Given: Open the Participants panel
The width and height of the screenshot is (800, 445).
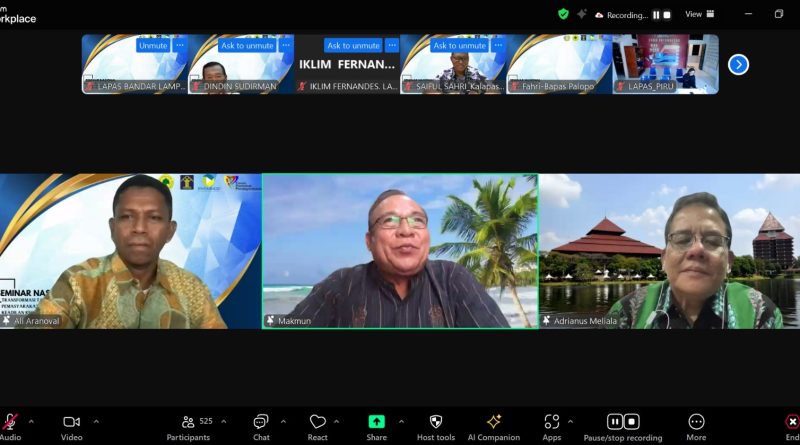Looking at the screenshot, I should click(188, 422).
